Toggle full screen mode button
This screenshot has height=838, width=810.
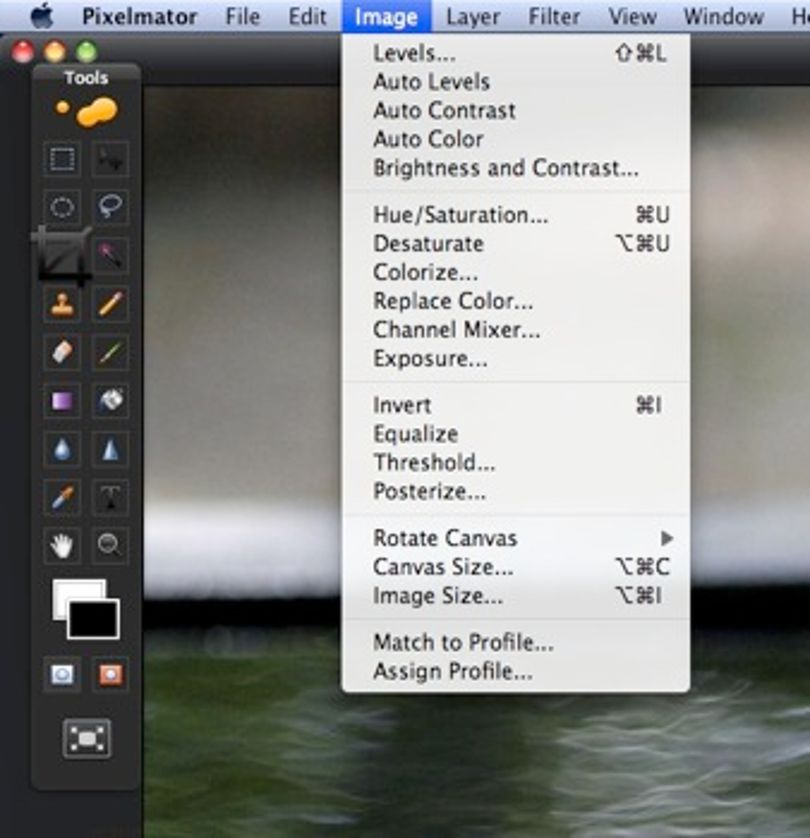pyautogui.click(x=87, y=739)
